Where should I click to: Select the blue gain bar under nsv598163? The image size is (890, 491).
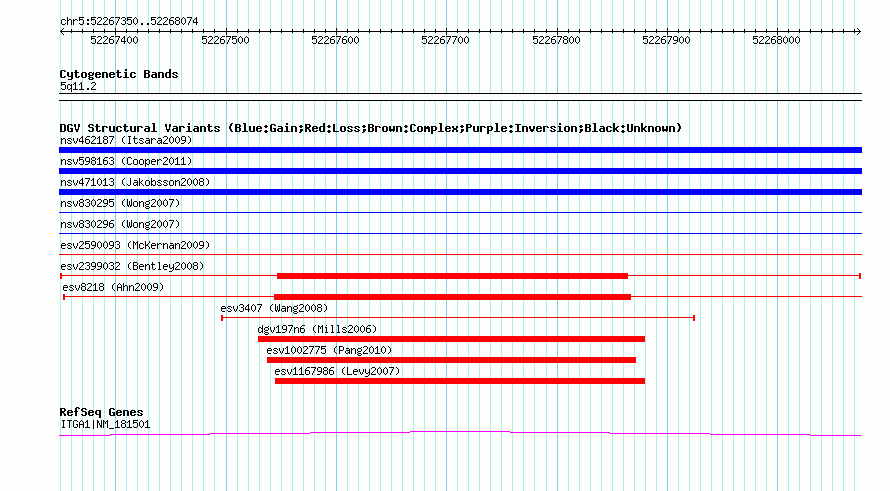(x=460, y=171)
